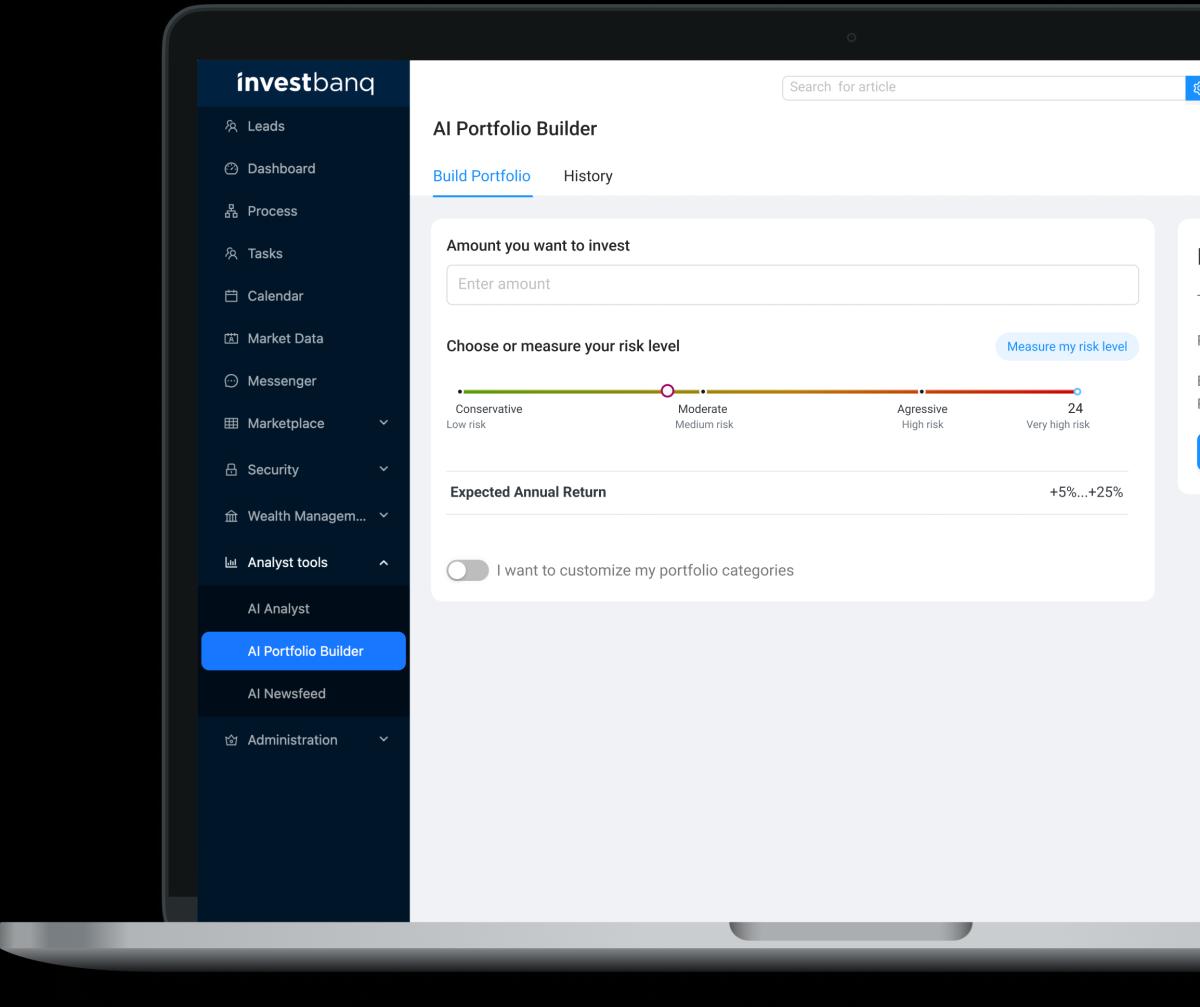Set risk slider to Moderate point

coord(703,392)
